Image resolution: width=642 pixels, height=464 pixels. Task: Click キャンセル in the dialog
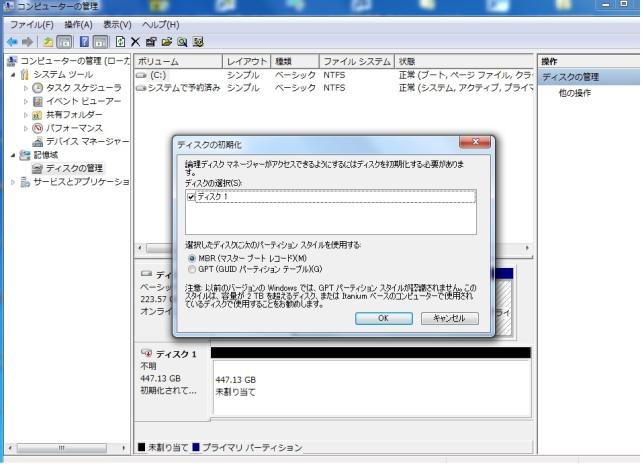coord(450,318)
